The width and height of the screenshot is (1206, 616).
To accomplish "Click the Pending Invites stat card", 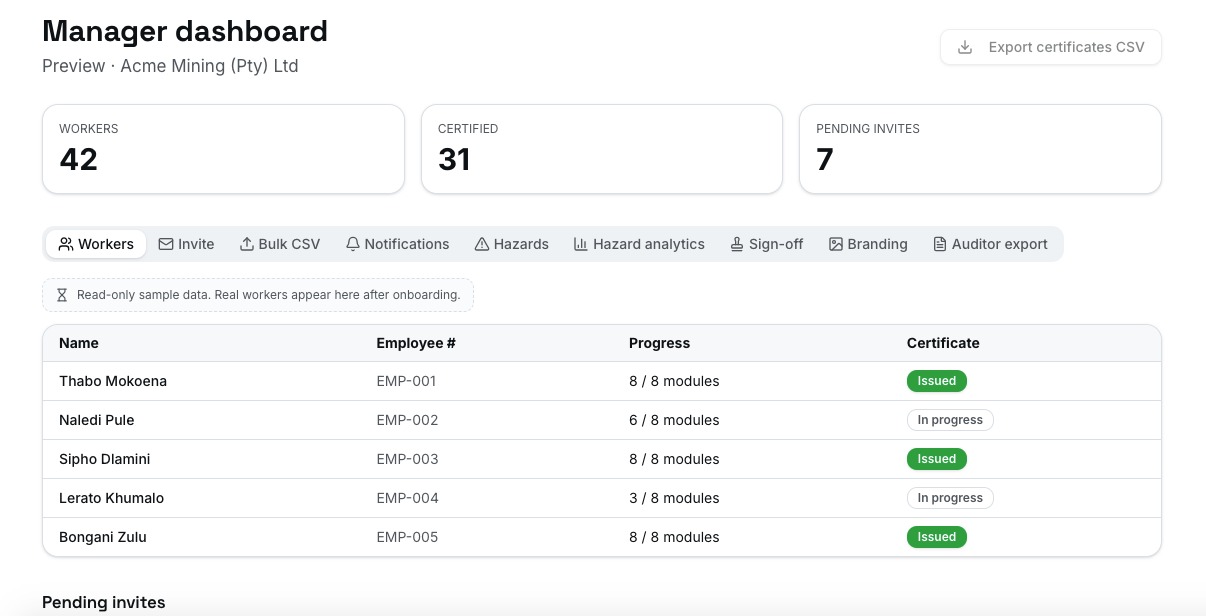I will pyautogui.click(x=980, y=149).
